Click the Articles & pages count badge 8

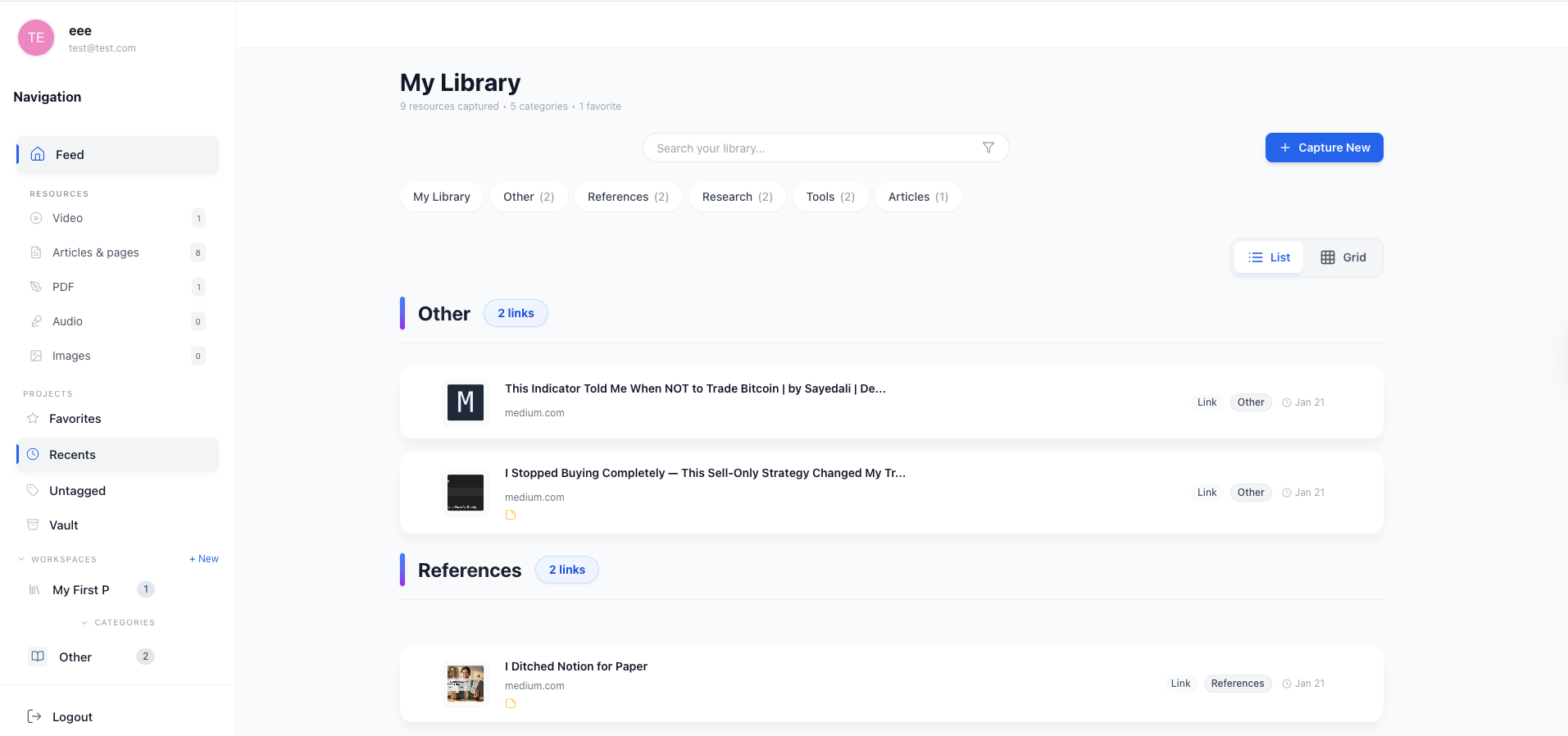click(x=198, y=252)
